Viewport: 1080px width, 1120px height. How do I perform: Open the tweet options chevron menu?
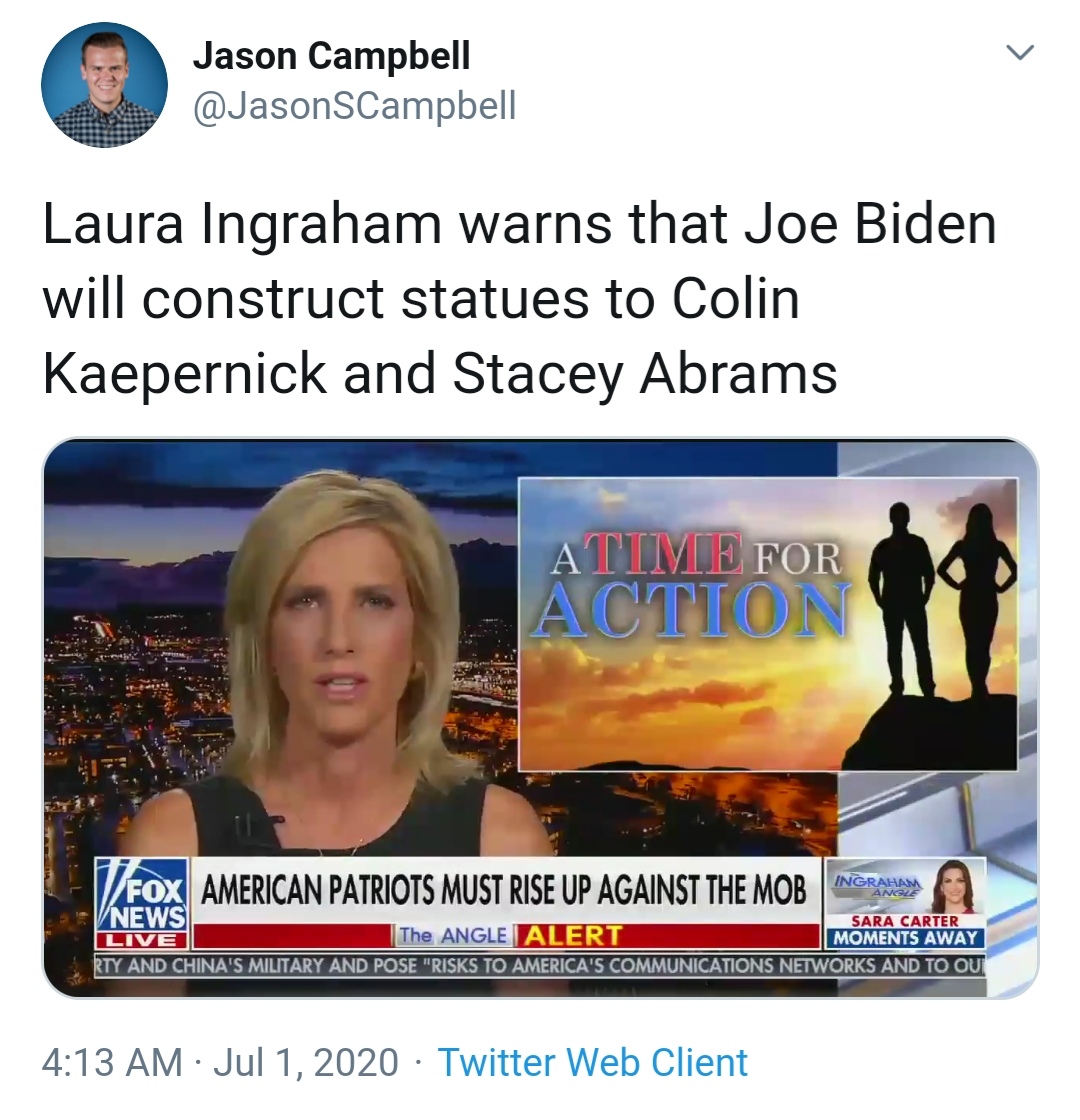(x=1019, y=53)
